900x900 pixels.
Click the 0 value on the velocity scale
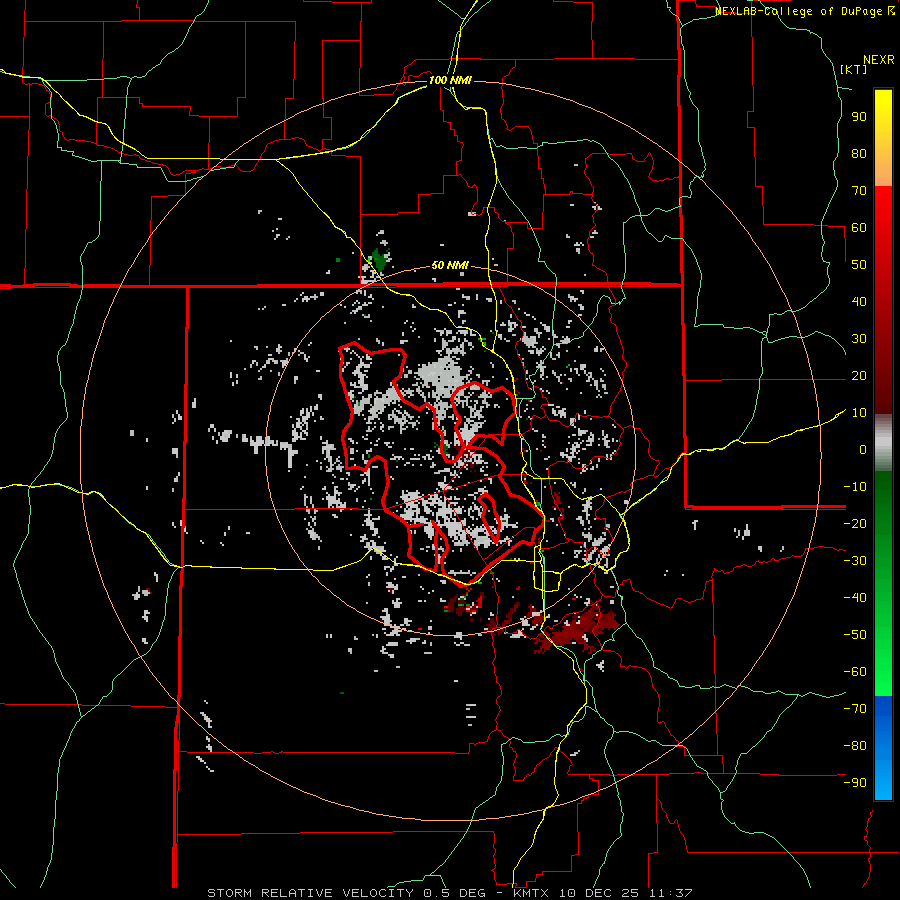coord(861,450)
